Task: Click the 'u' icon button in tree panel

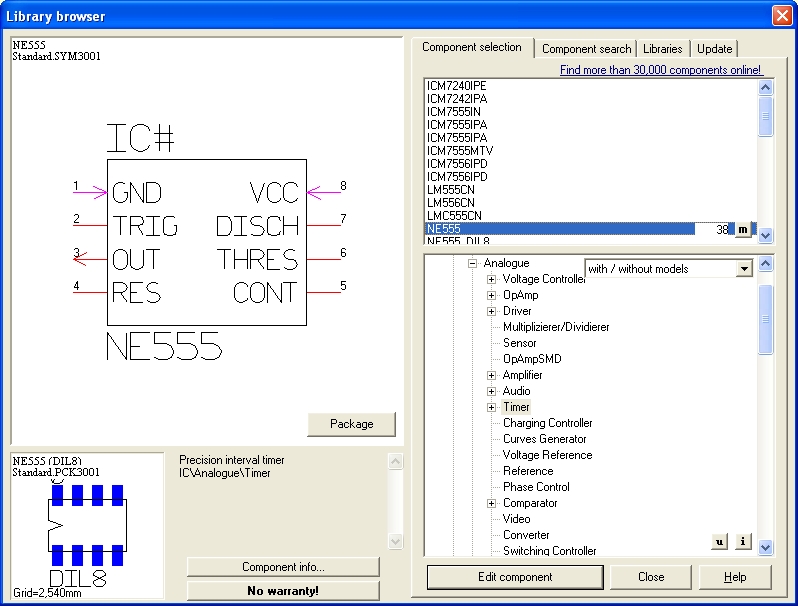Action: coord(719,541)
